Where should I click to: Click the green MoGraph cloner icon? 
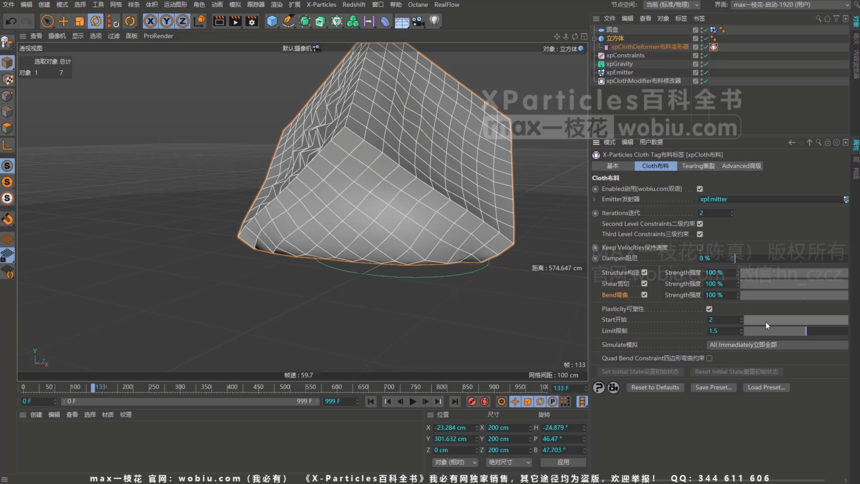353,21
